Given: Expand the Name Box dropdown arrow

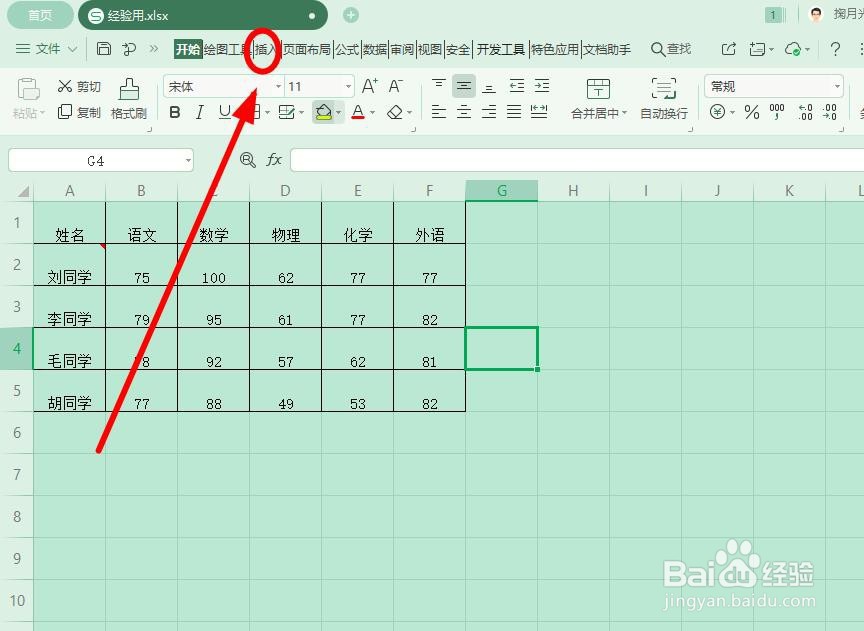Looking at the screenshot, I should (188, 161).
